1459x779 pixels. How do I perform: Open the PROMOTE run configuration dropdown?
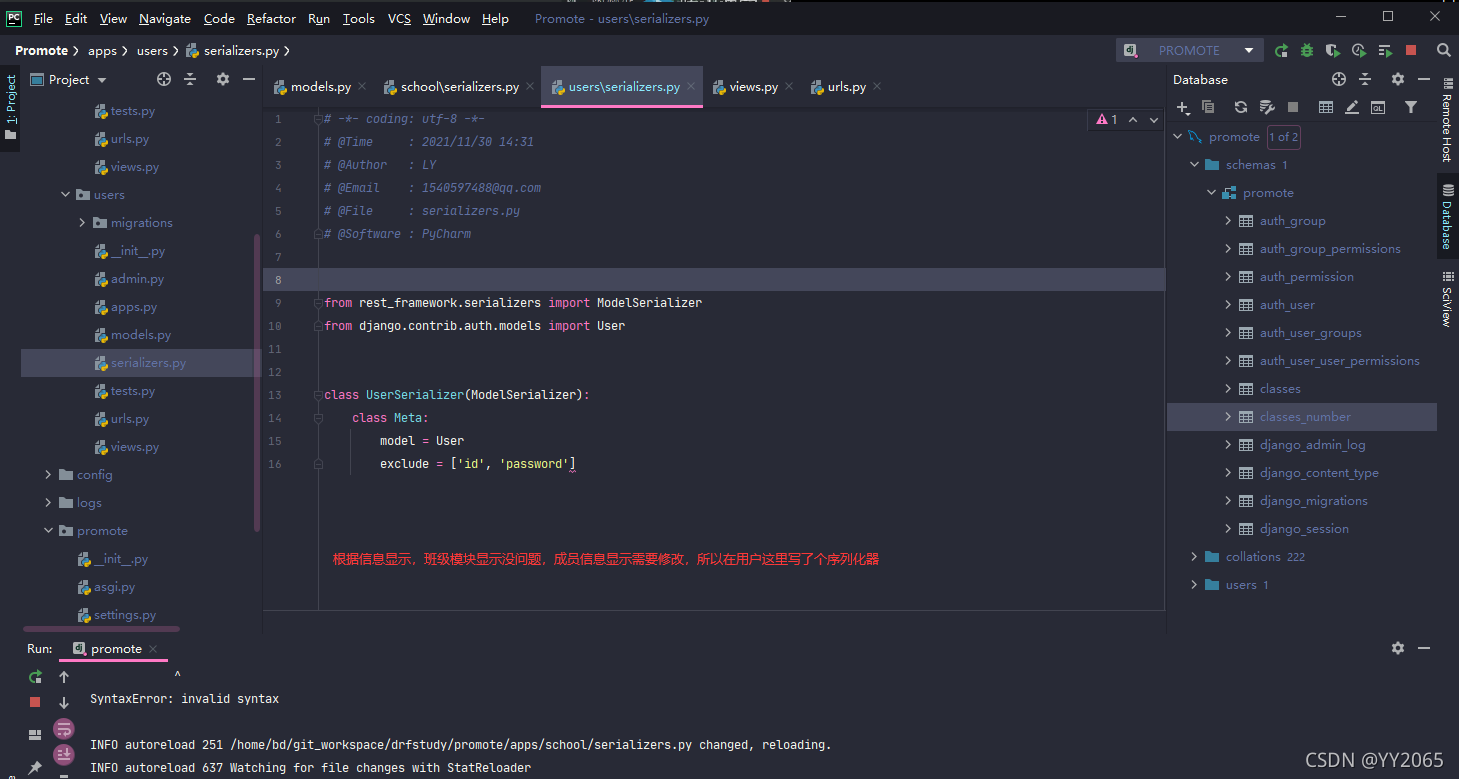[x=1190, y=50]
